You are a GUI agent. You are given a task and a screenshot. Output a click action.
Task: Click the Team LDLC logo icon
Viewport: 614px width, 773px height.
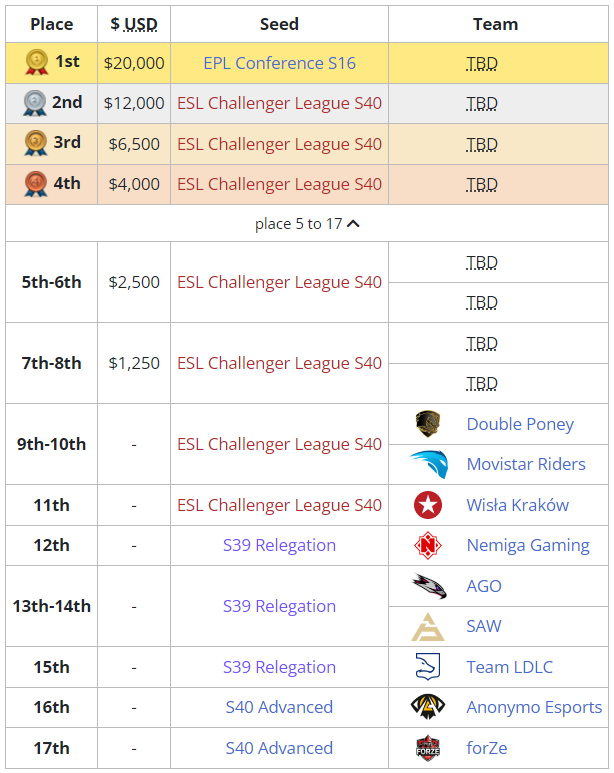click(428, 667)
